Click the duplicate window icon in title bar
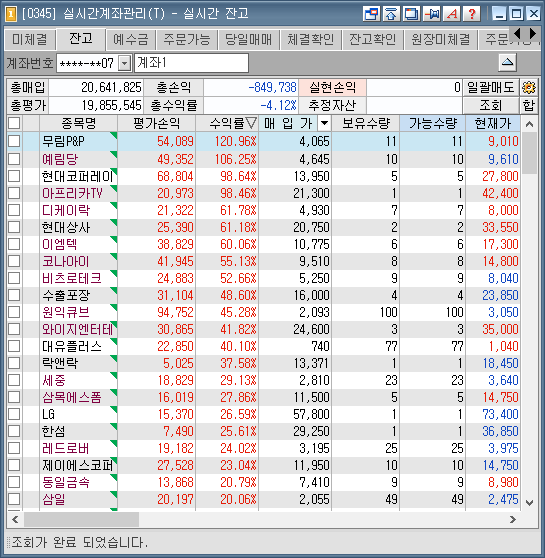 coord(411,14)
